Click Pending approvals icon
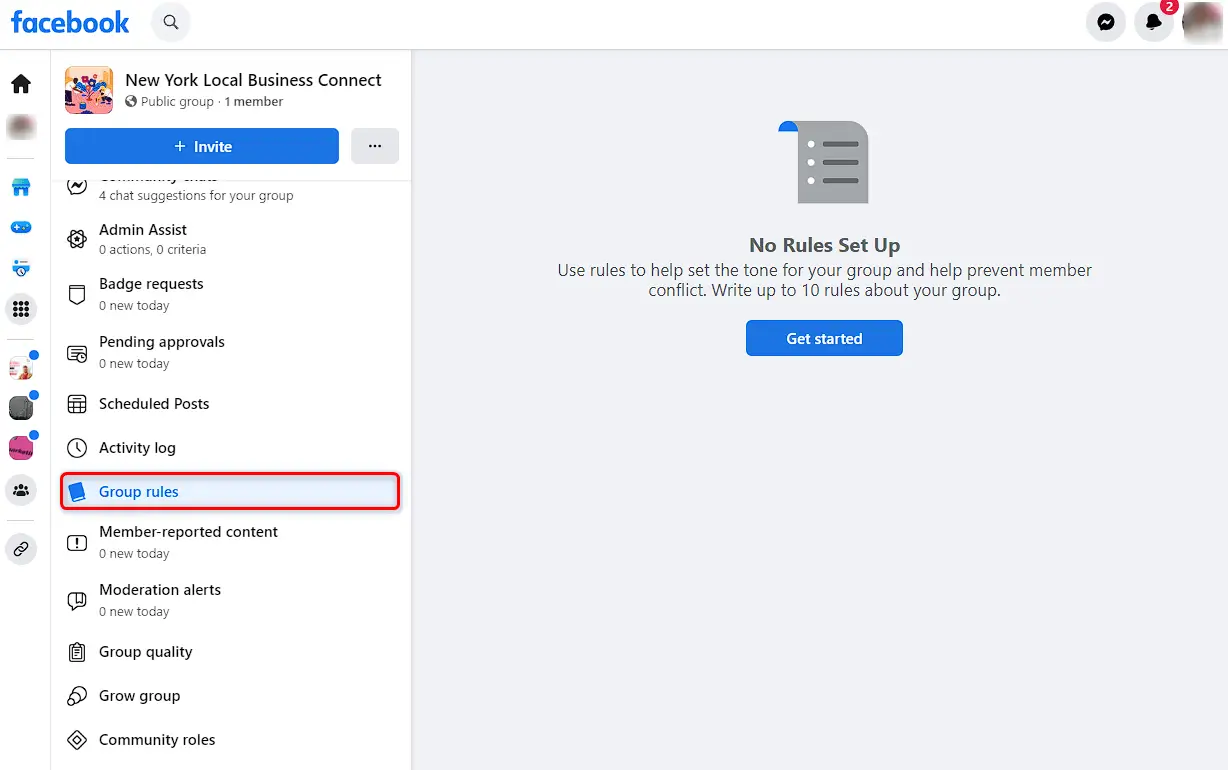This screenshot has width=1228, height=770. [77, 353]
